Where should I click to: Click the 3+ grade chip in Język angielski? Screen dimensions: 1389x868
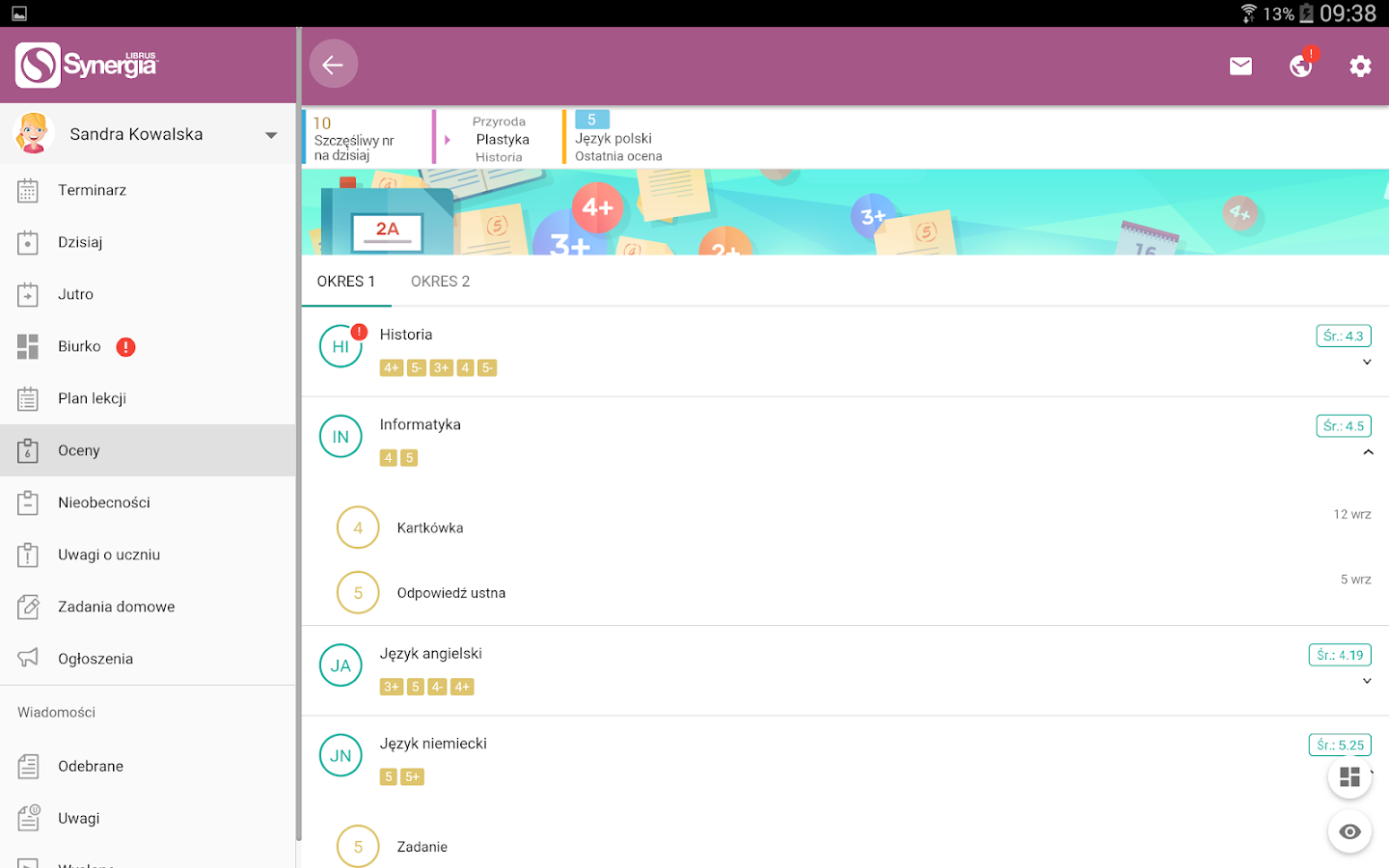[x=392, y=687]
